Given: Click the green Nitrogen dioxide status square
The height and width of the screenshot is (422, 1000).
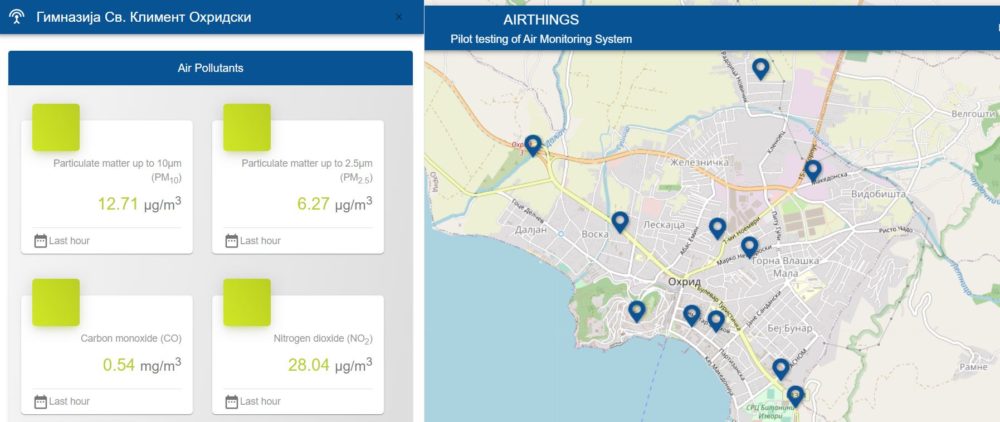Looking at the screenshot, I should pyautogui.click(x=247, y=302).
